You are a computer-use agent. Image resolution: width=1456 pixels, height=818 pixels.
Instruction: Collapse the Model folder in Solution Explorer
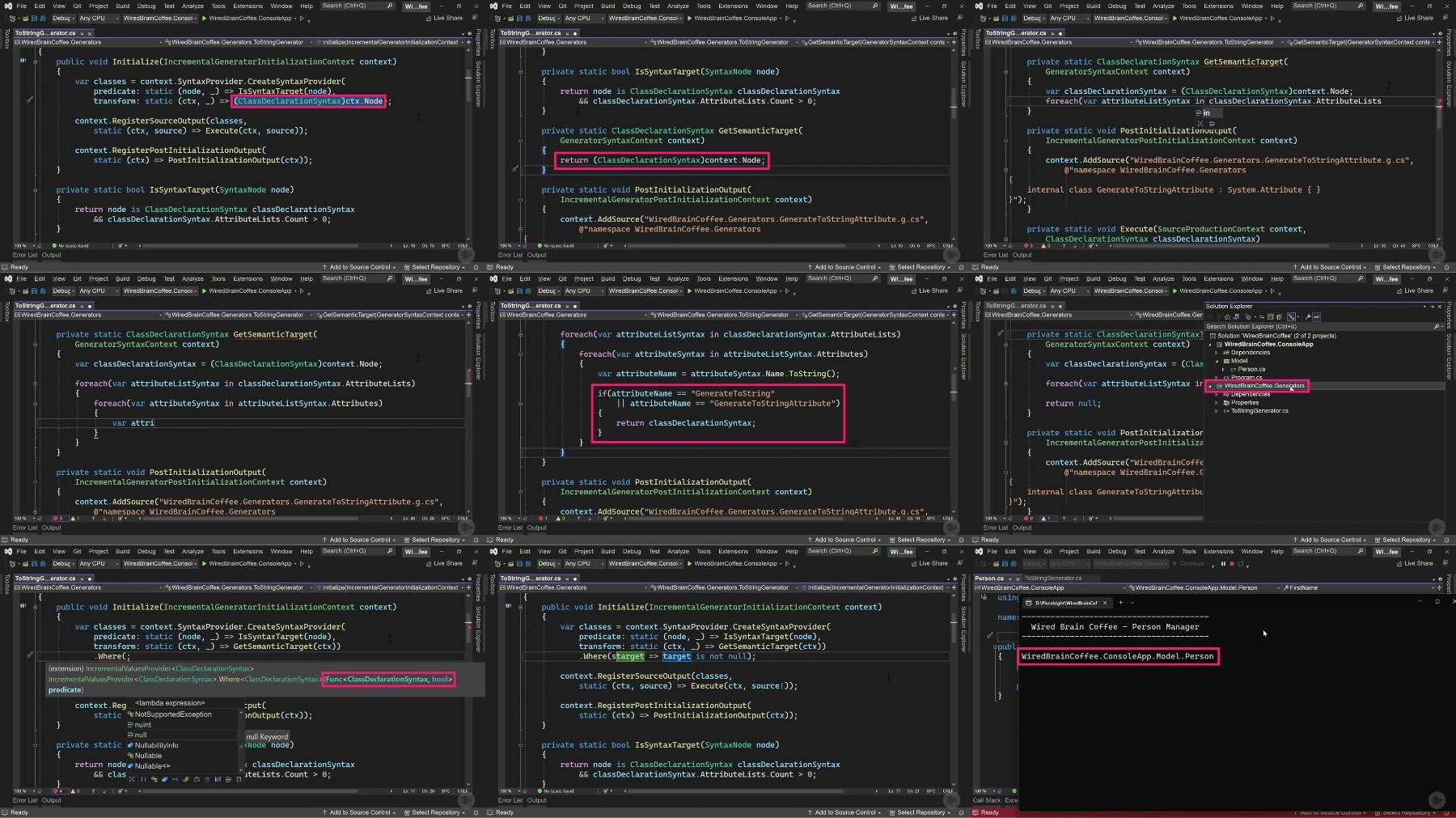coord(1217,361)
